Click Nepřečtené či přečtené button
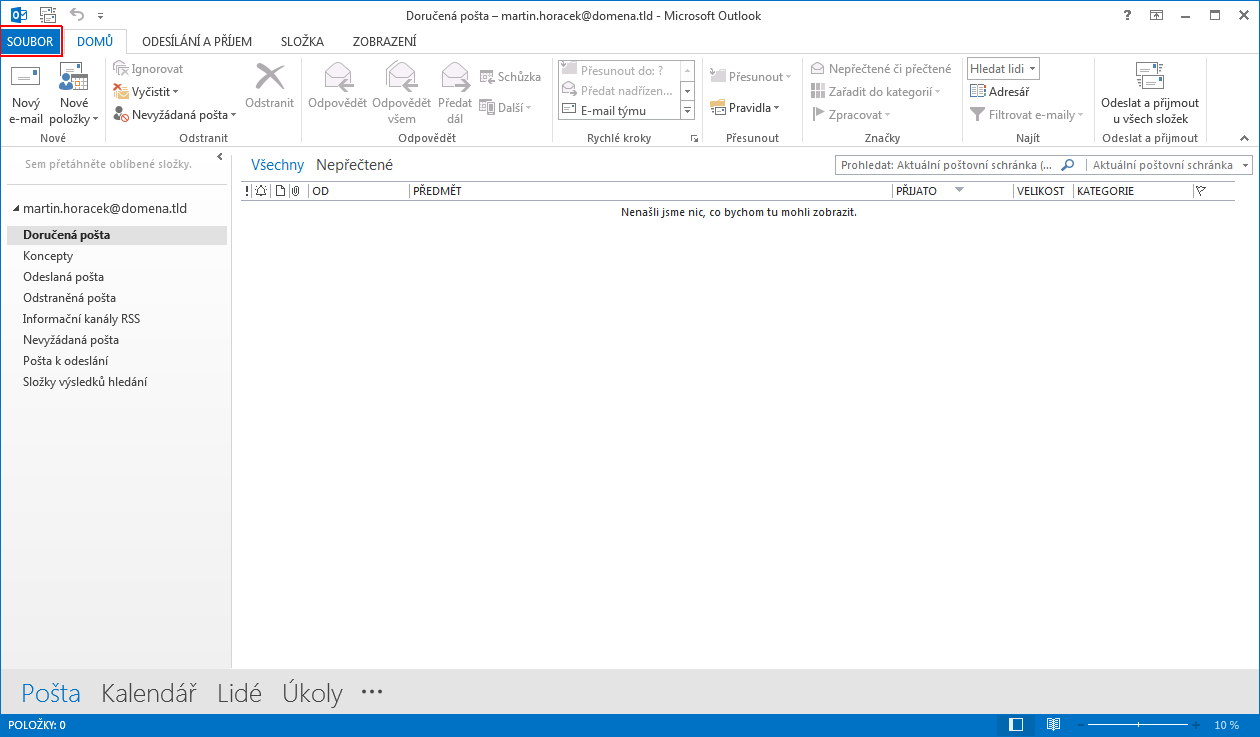 pyautogui.click(x=881, y=69)
